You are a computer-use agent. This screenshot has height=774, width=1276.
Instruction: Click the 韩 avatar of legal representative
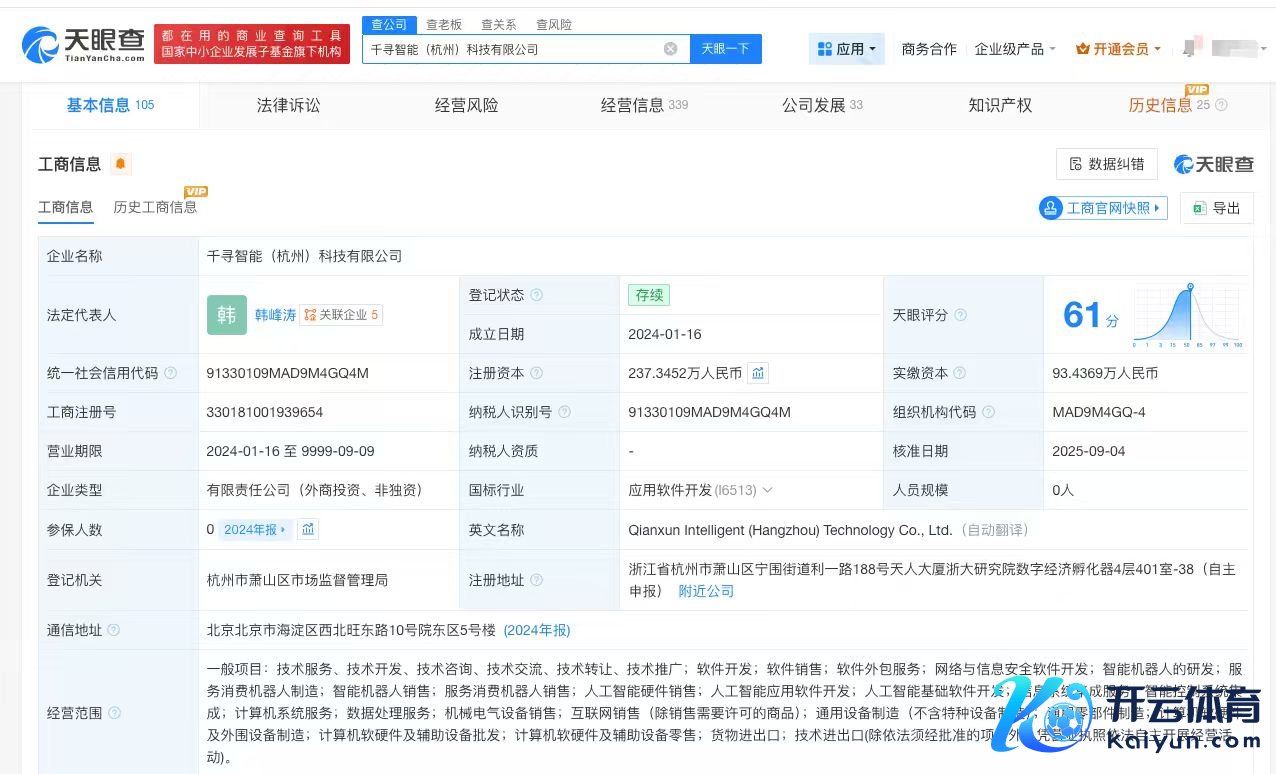[227, 315]
